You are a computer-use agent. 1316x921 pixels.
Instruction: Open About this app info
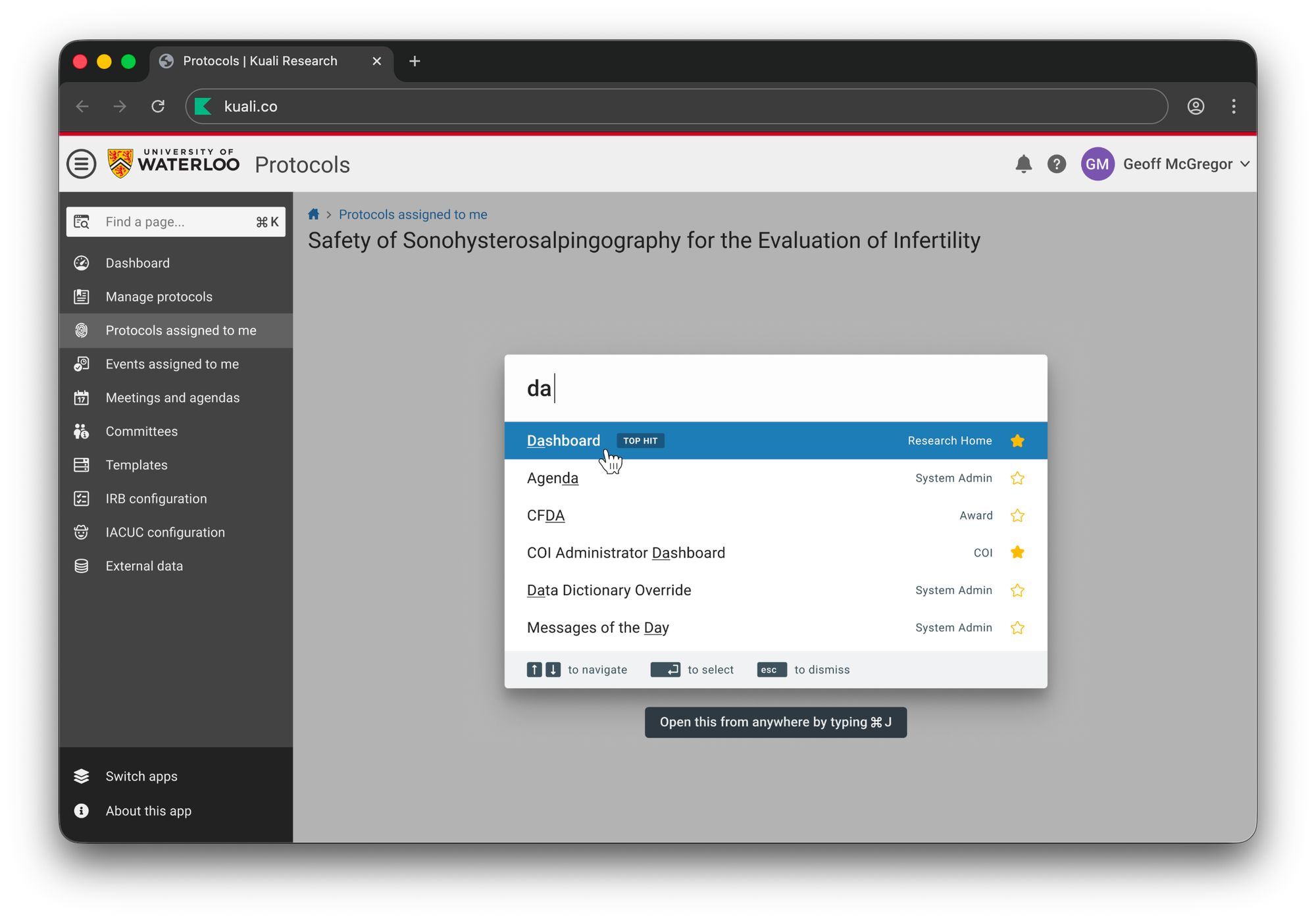point(148,811)
